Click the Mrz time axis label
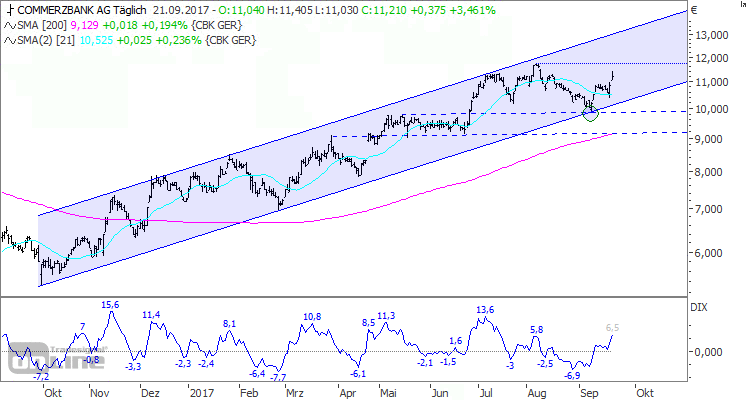Viewport: 746px width, 400px height. pyautogui.click(x=294, y=393)
